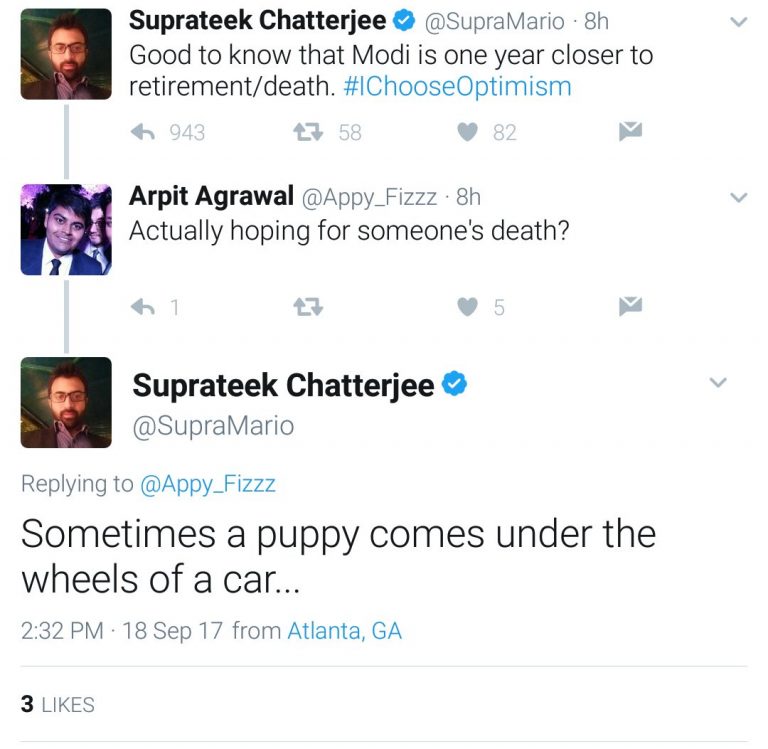Send the #IChooseOptimism tweet via direct message
Screen dimensions: 768x749
(629, 131)
